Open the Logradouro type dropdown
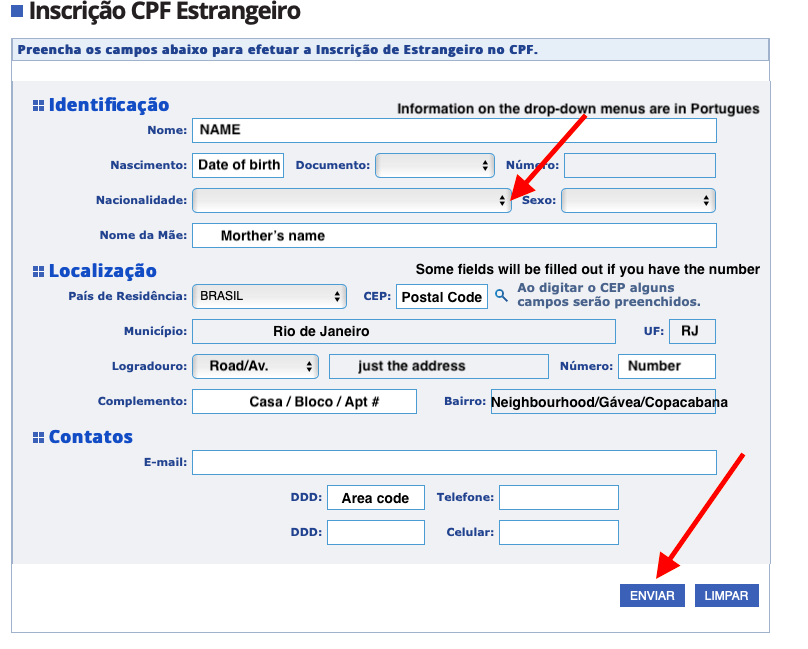 pos(255,367)
